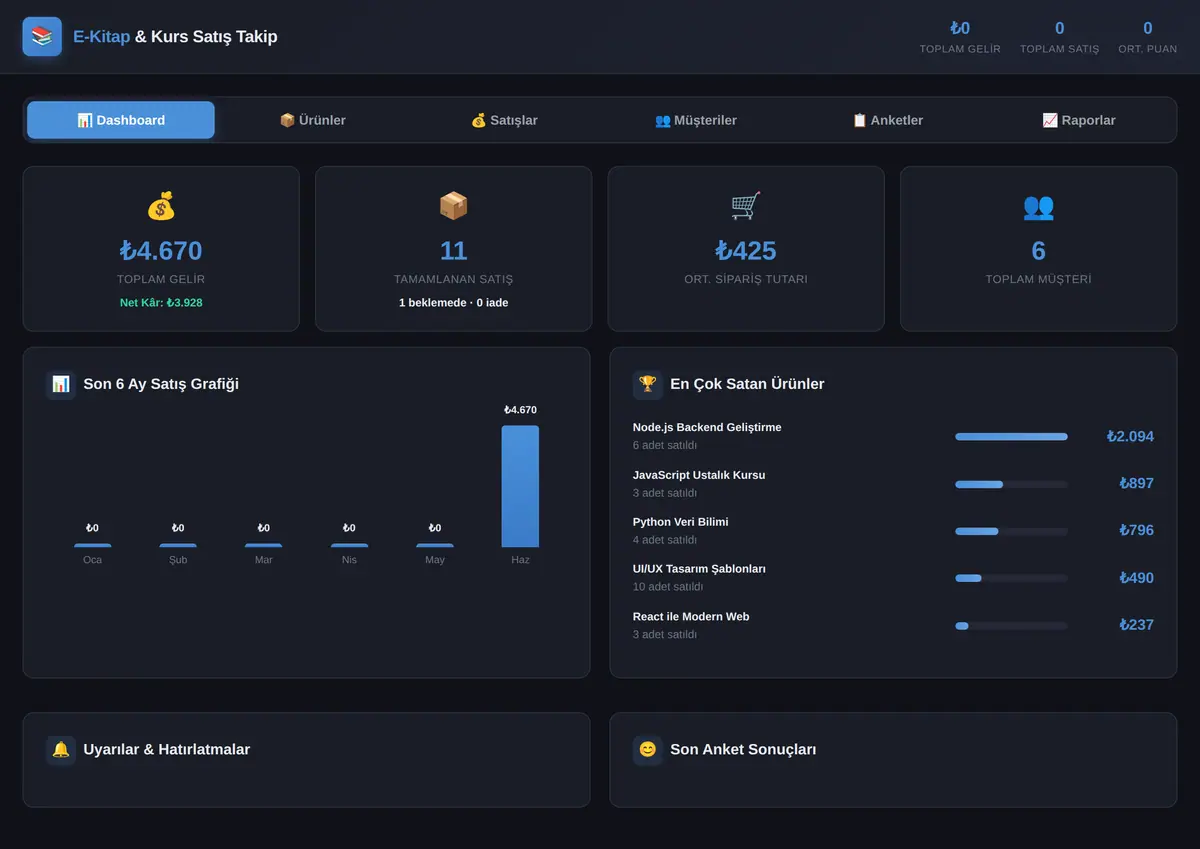Click the bar chart icon beside Son 6 Ay Satış Grafiği
The width and height of the screenshot is (1200, 849).
[x=61, y=384]
